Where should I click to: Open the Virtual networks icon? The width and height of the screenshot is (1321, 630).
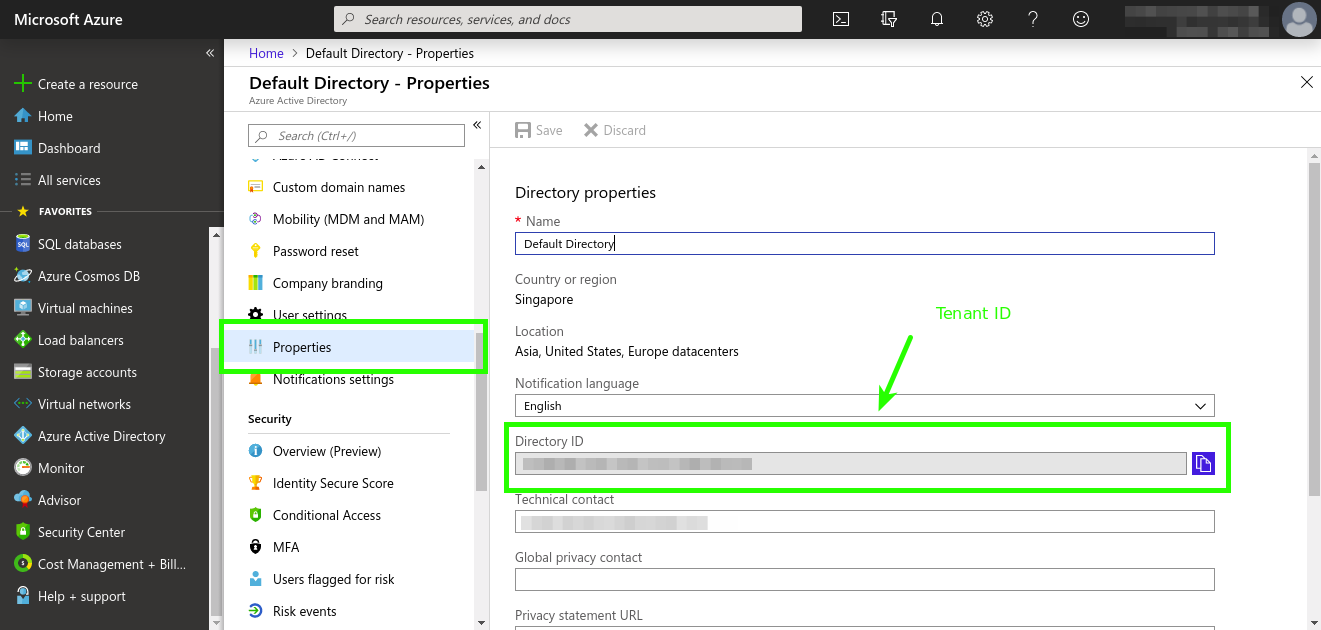(23, 404)
